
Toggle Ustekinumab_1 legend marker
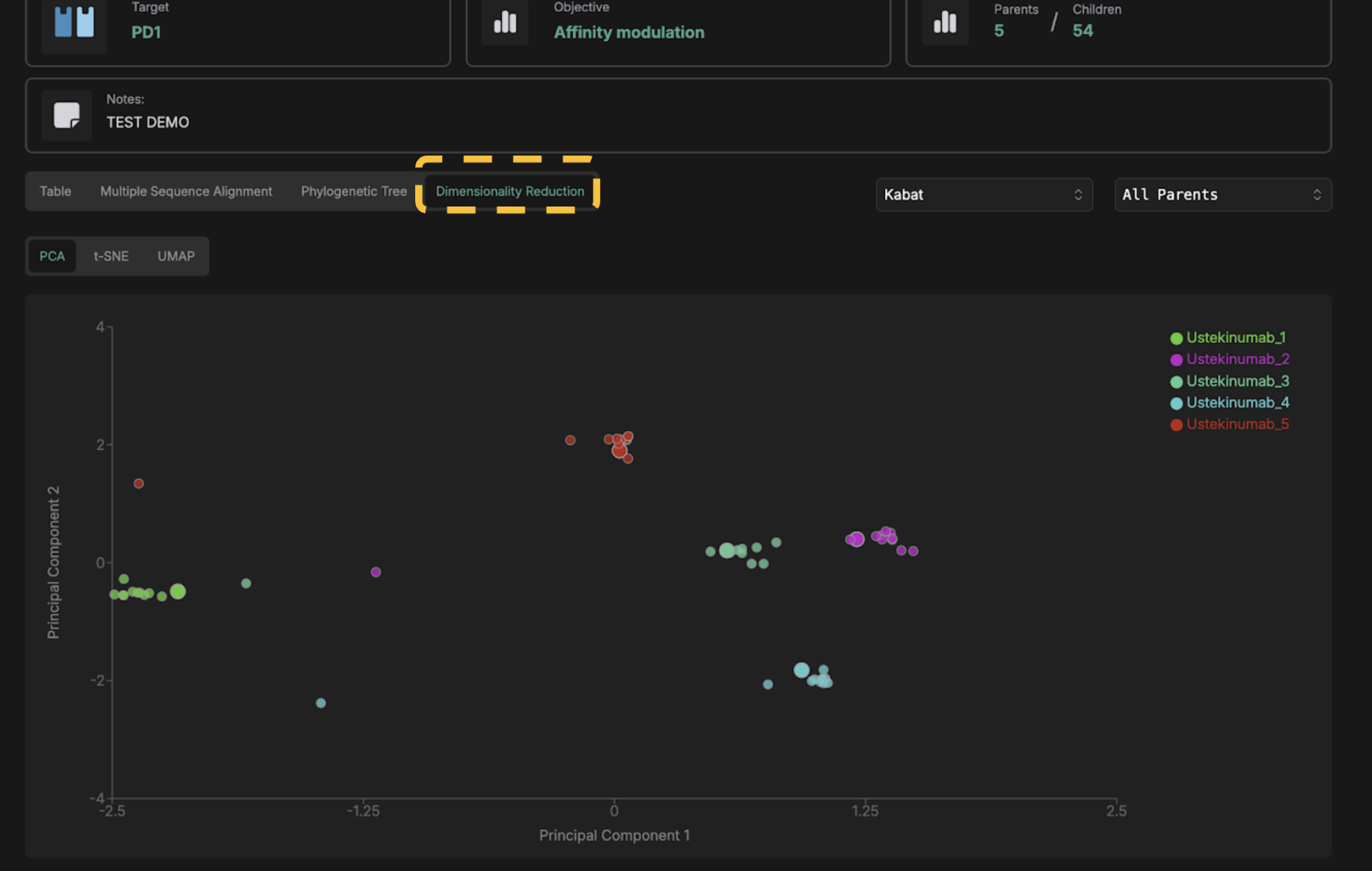click(x=1176, y=338)
